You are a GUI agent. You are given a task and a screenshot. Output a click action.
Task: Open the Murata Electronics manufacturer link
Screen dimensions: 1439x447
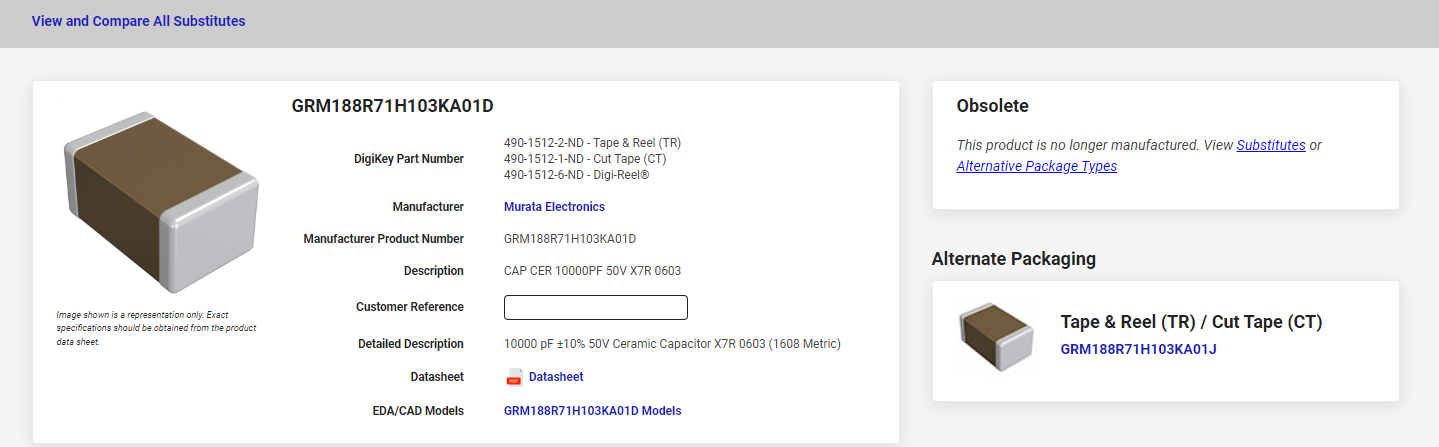click(x=554, y=207)
